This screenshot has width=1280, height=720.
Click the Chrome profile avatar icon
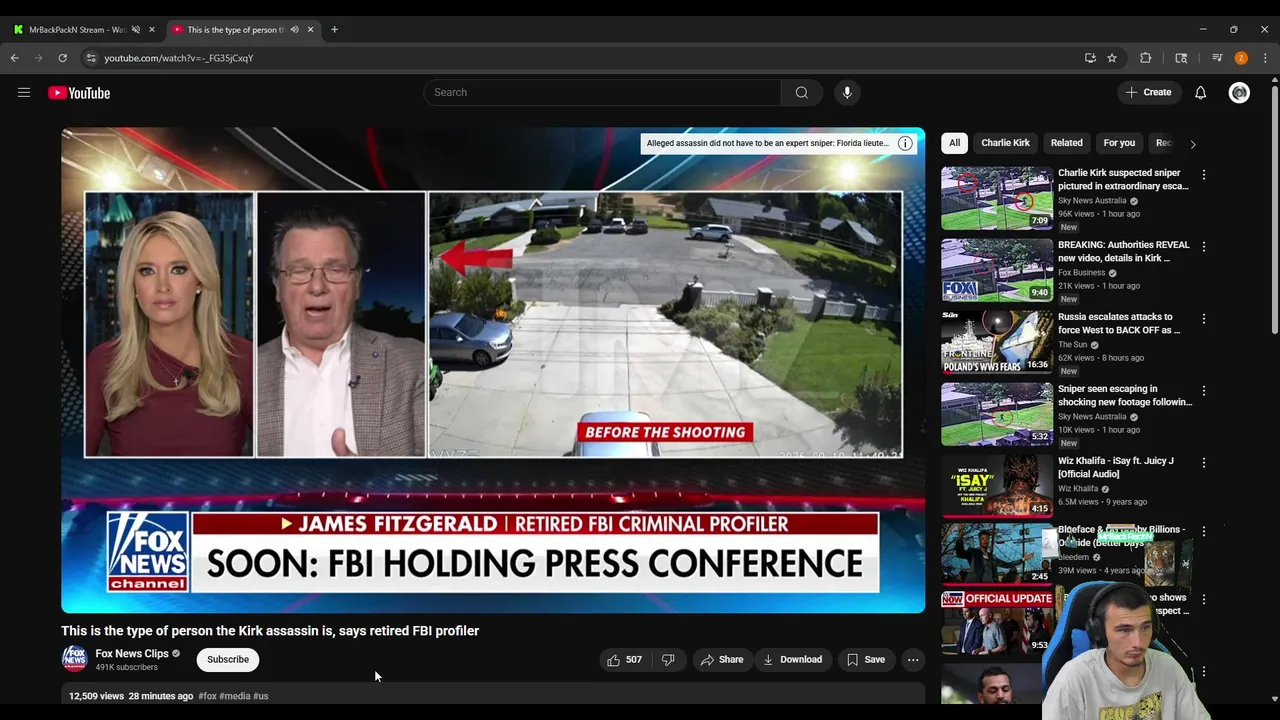pyautogui.click(x=1241, y=58)
